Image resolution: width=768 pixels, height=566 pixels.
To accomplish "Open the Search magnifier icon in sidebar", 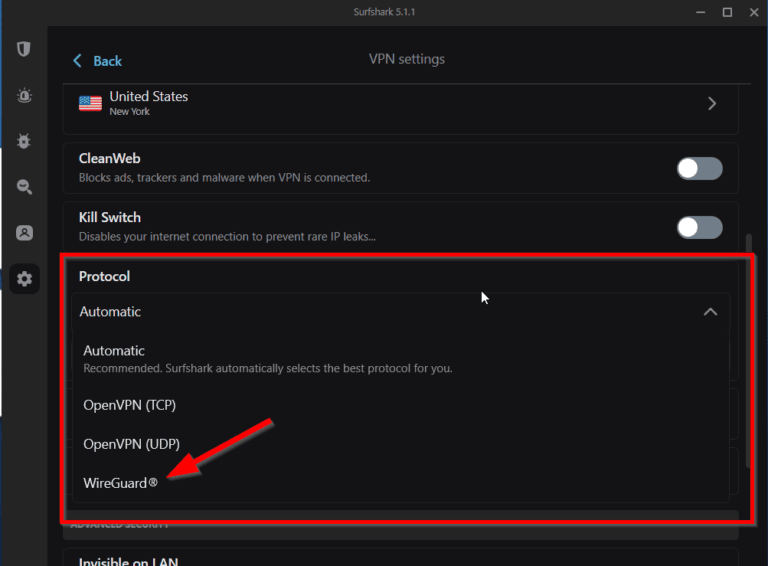I will 24,187.
